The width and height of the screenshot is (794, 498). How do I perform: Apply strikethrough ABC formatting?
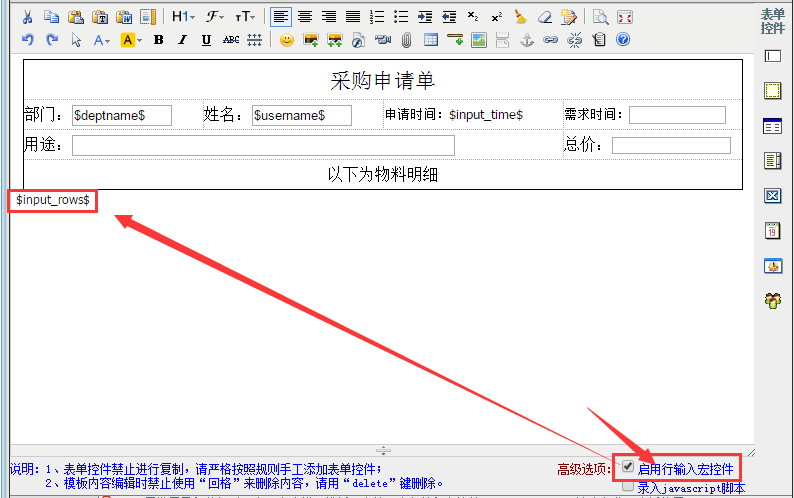pos(231,41)
